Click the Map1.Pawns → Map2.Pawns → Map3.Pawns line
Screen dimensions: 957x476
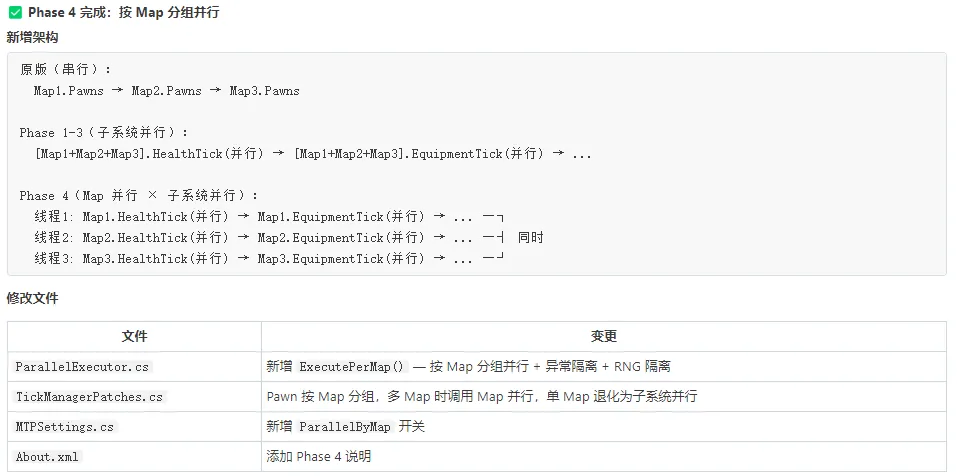pos(166,91)
